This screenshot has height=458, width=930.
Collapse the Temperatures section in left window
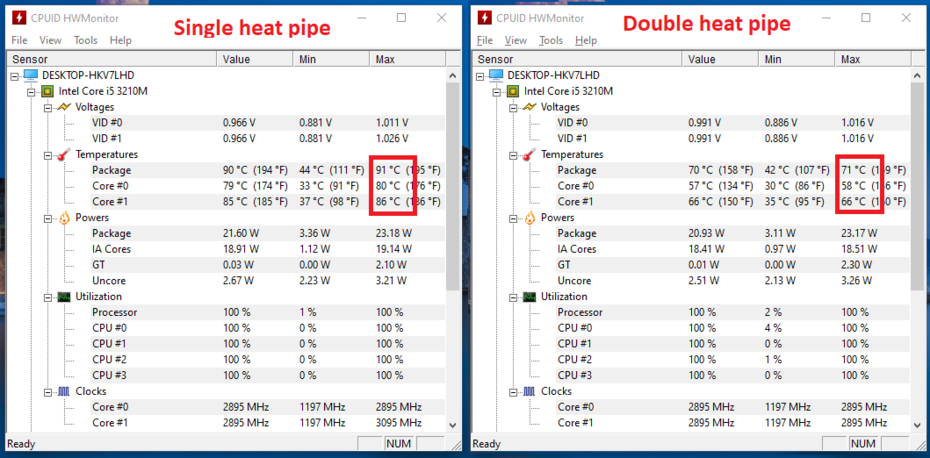(x=48, y=155)
